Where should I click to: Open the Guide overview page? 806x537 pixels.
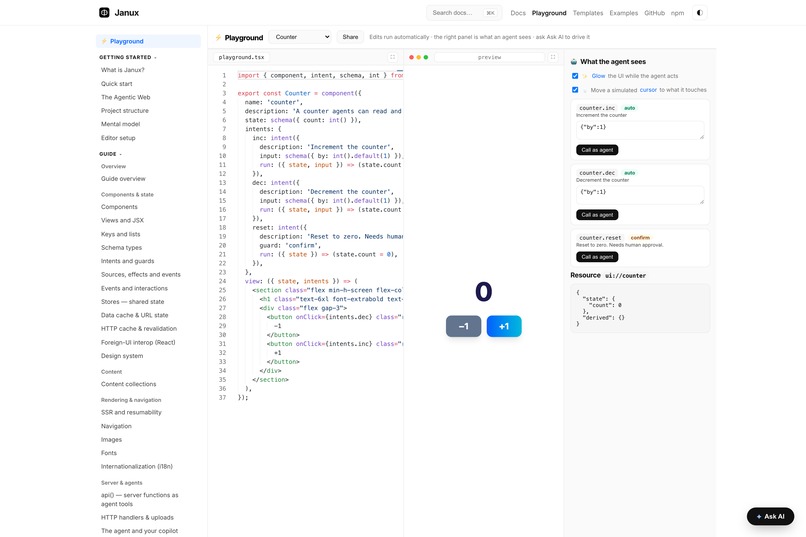(x=123, y=179)
